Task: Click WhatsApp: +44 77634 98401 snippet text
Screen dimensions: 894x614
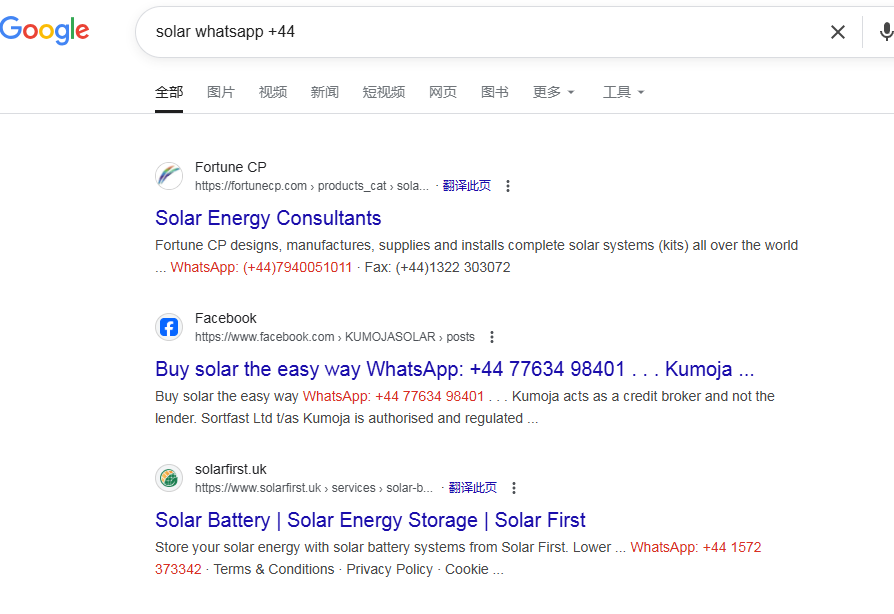Action: pyautogui.click(x=393, y=396)
